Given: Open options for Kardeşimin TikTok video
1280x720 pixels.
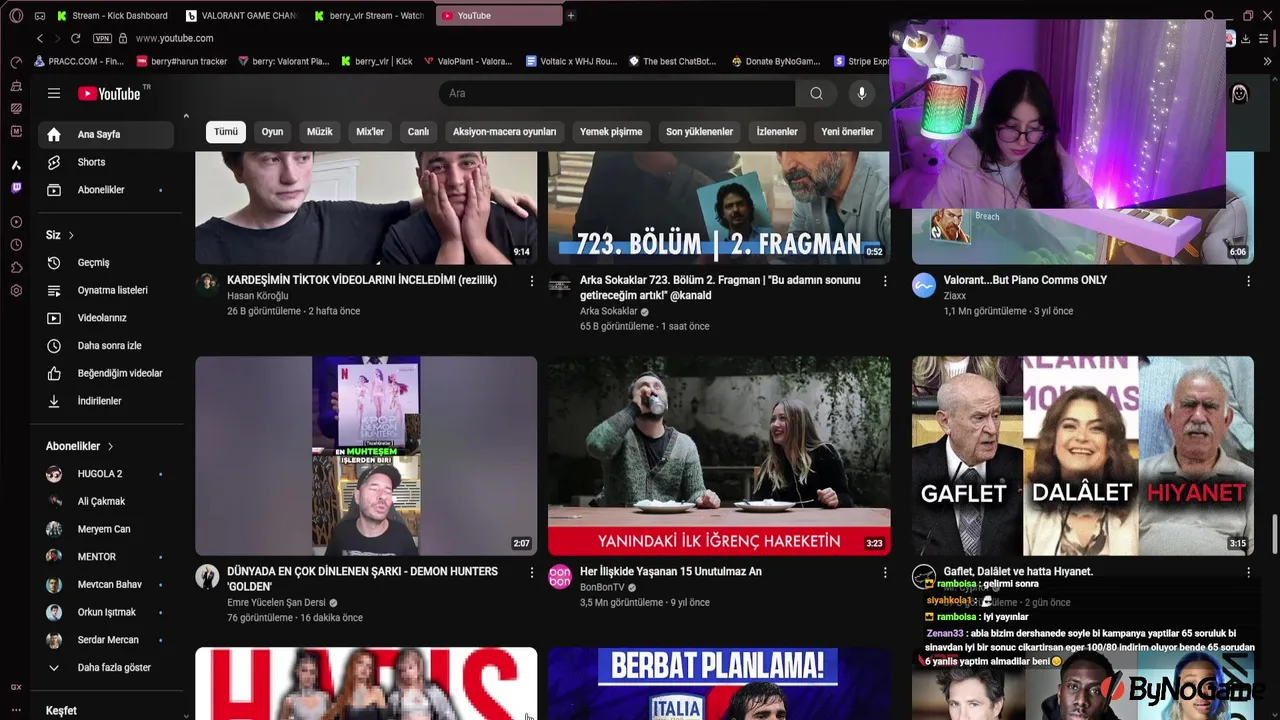Looking at the screenshot, I should click(x=532, y=281).
